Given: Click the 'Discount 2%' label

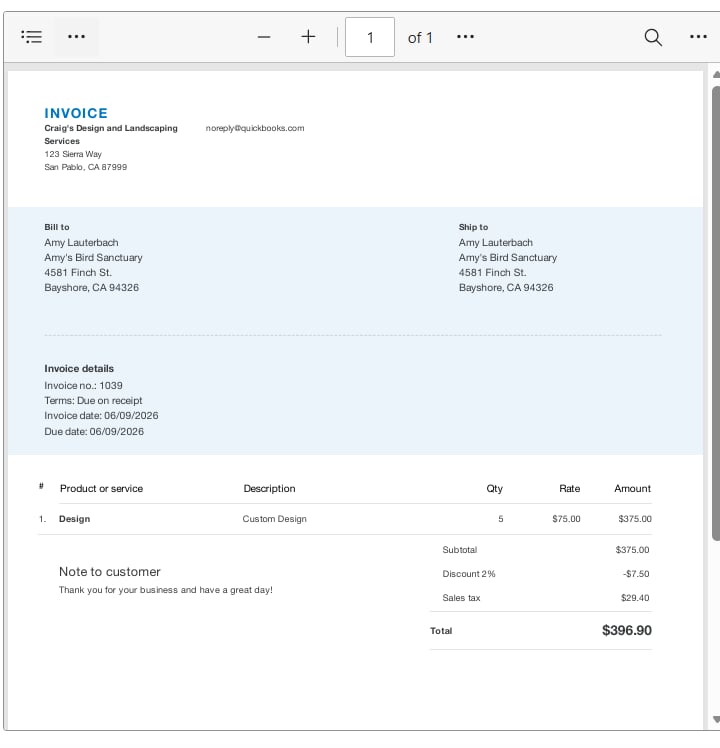Looking at the screenshot, I should tap(469, 574).
